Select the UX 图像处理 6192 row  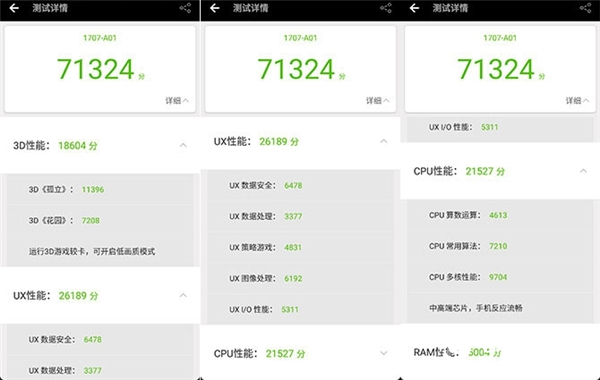pos(300,278)
